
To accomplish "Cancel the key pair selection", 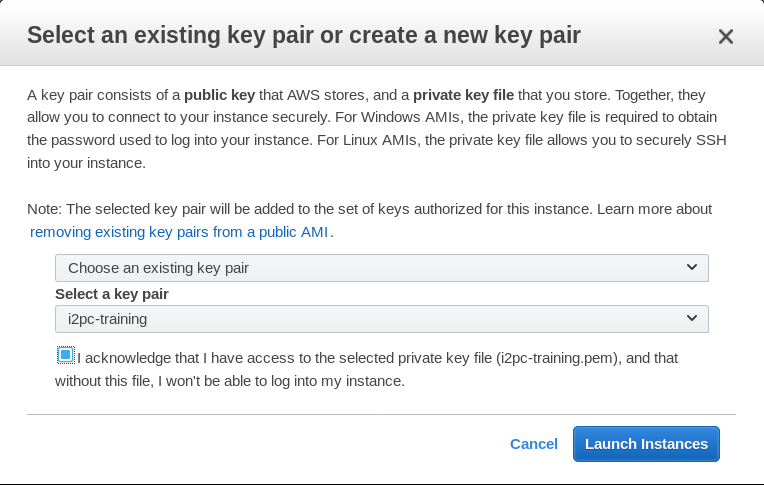I will click(534, 444).
